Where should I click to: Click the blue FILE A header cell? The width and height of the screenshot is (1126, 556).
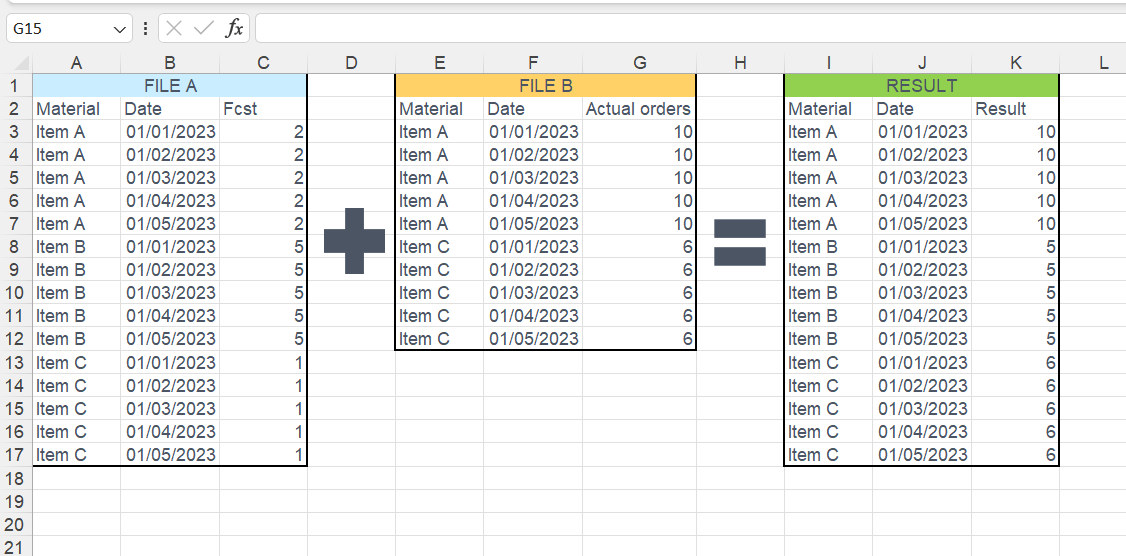(x=169, y=86)
